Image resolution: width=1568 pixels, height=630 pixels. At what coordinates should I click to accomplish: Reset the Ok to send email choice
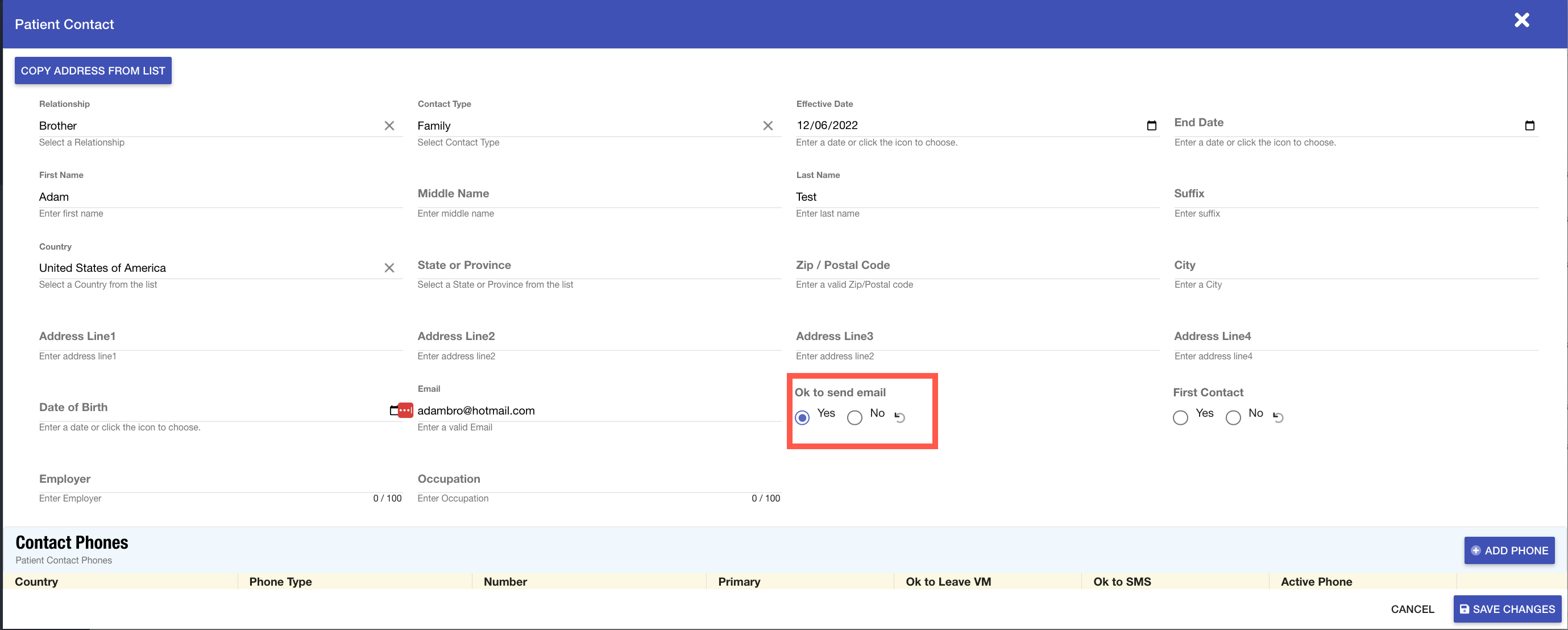point(899,417)
